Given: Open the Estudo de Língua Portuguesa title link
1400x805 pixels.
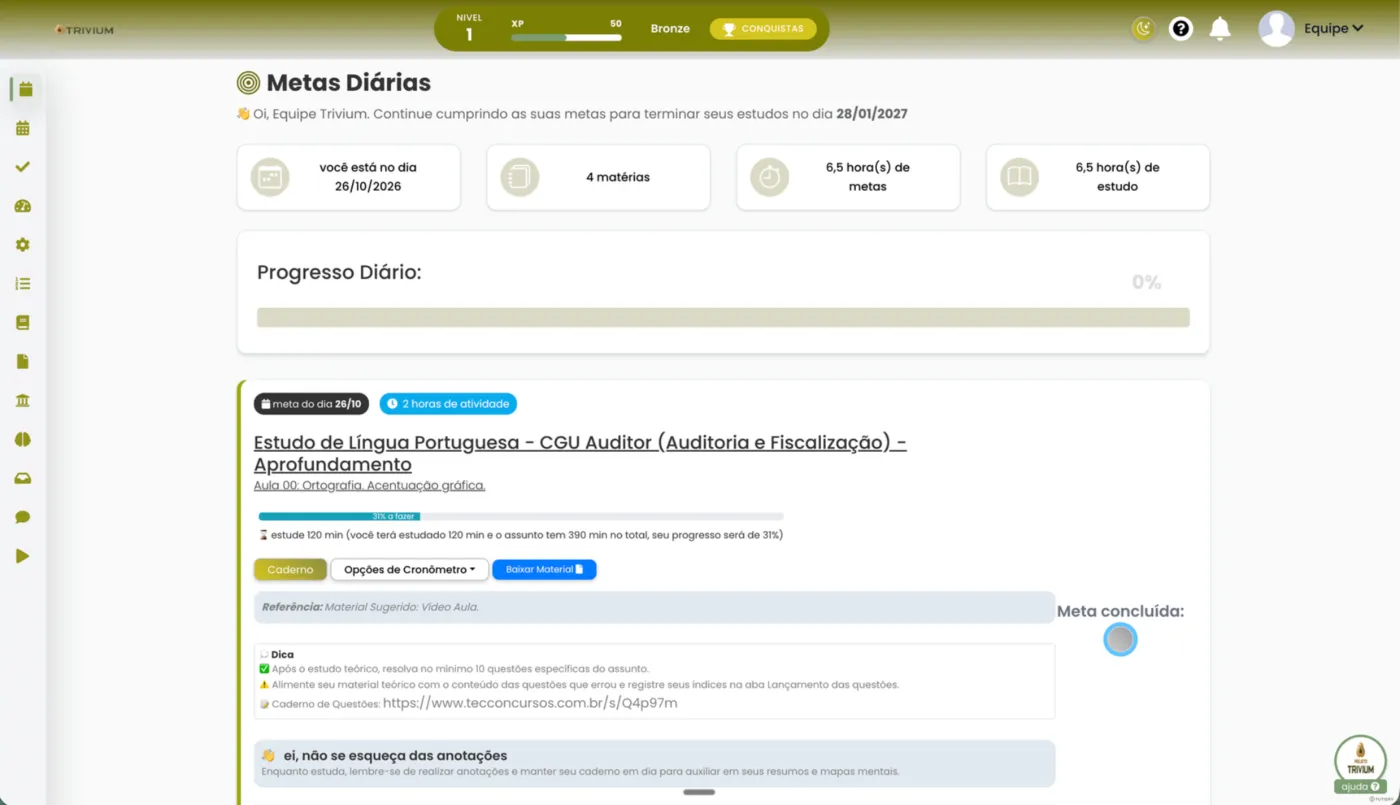Looking at the screenshot, I should (580, 453).
